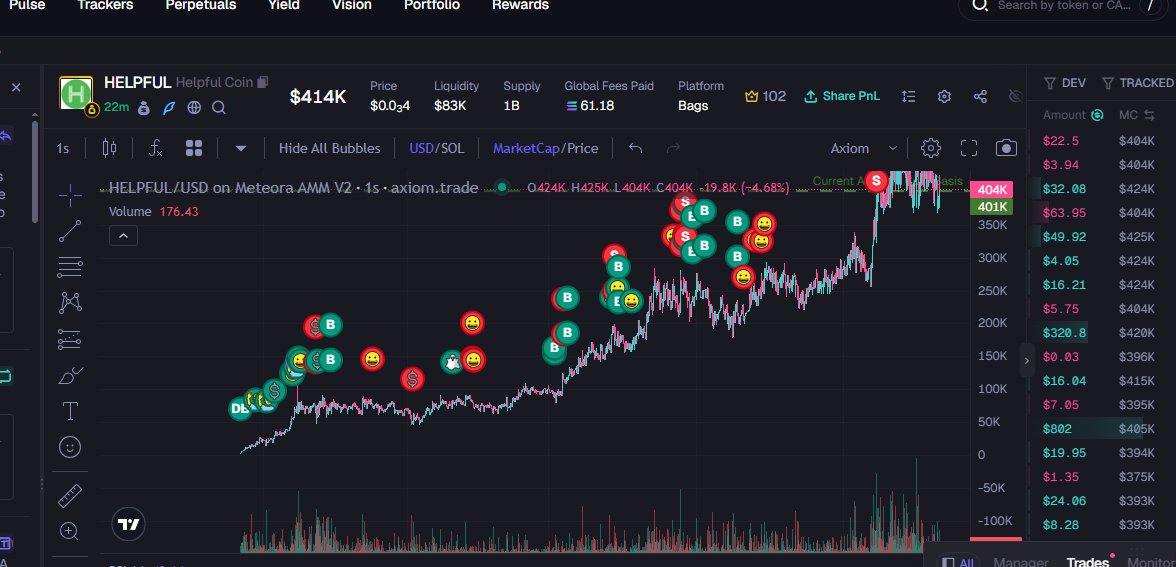Click the reply arrow button in left panel

6,136
